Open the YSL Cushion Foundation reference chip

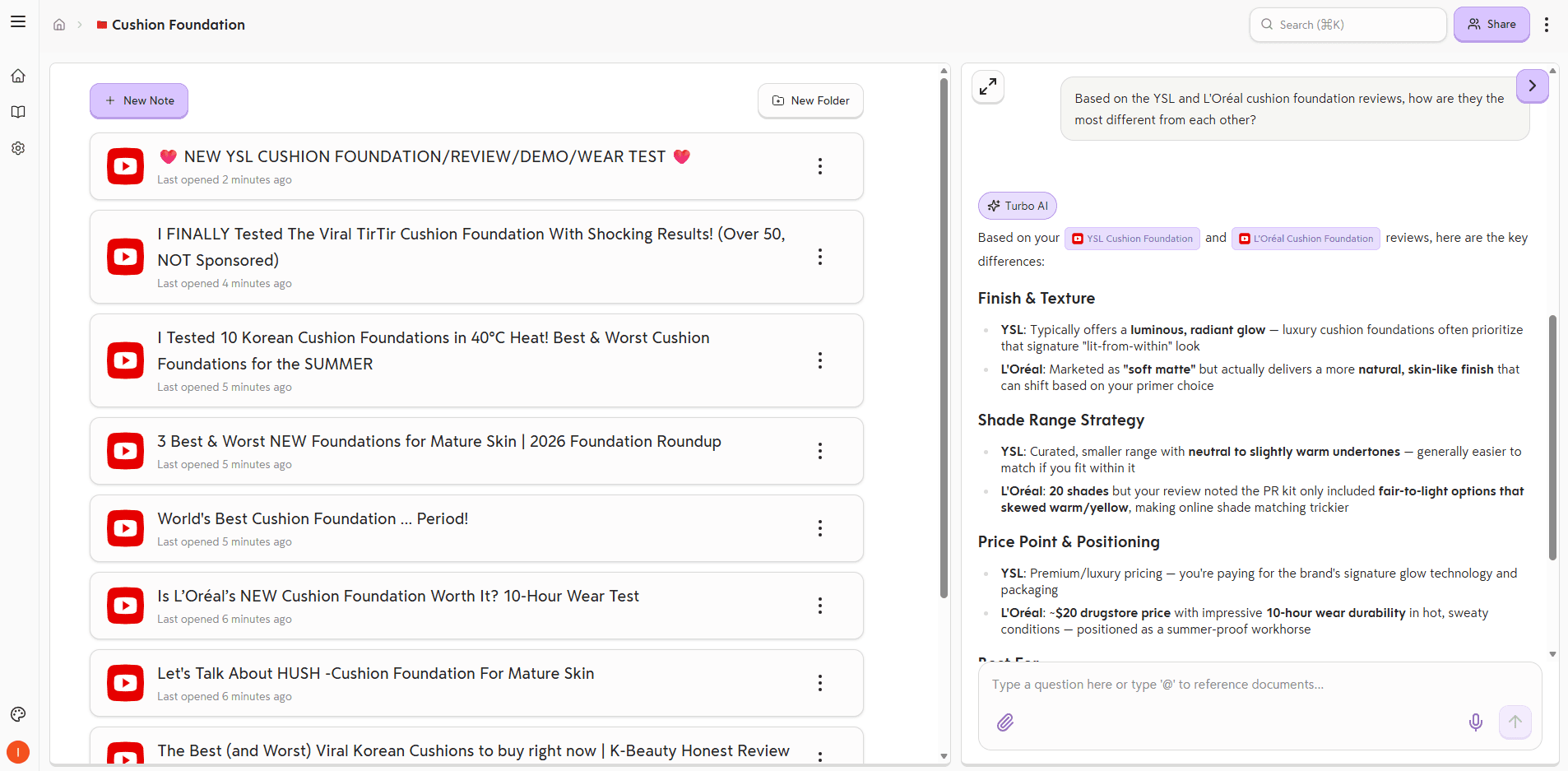pyautogui.click(x=1132, y=239)
